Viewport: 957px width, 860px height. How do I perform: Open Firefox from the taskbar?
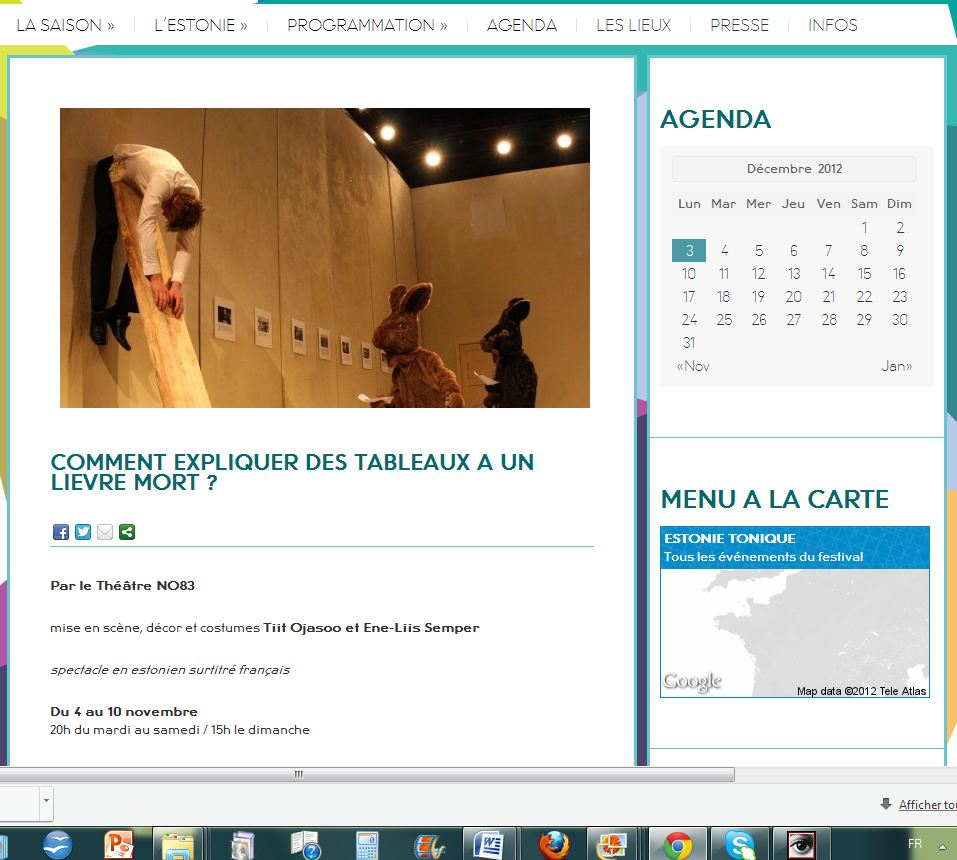(x=554, y=845)
